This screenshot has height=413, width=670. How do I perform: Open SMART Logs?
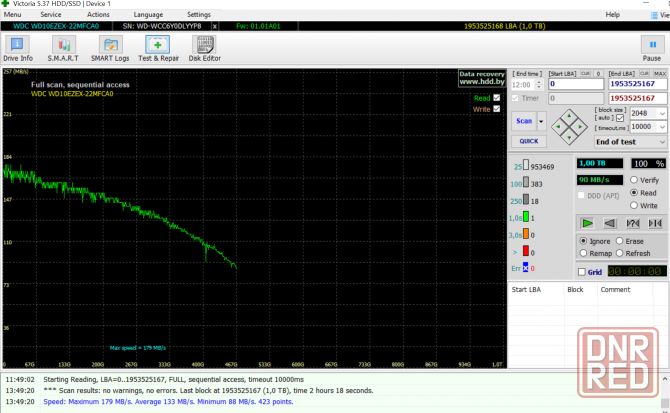pos(110,49)
